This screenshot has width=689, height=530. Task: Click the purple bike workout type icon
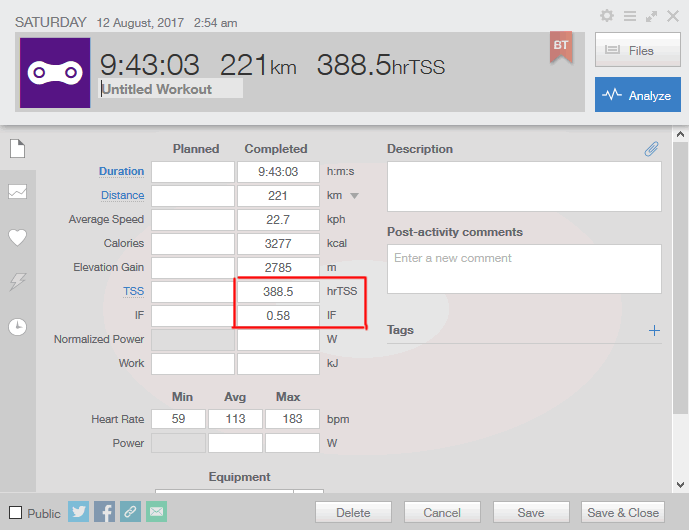click(55, 73)
